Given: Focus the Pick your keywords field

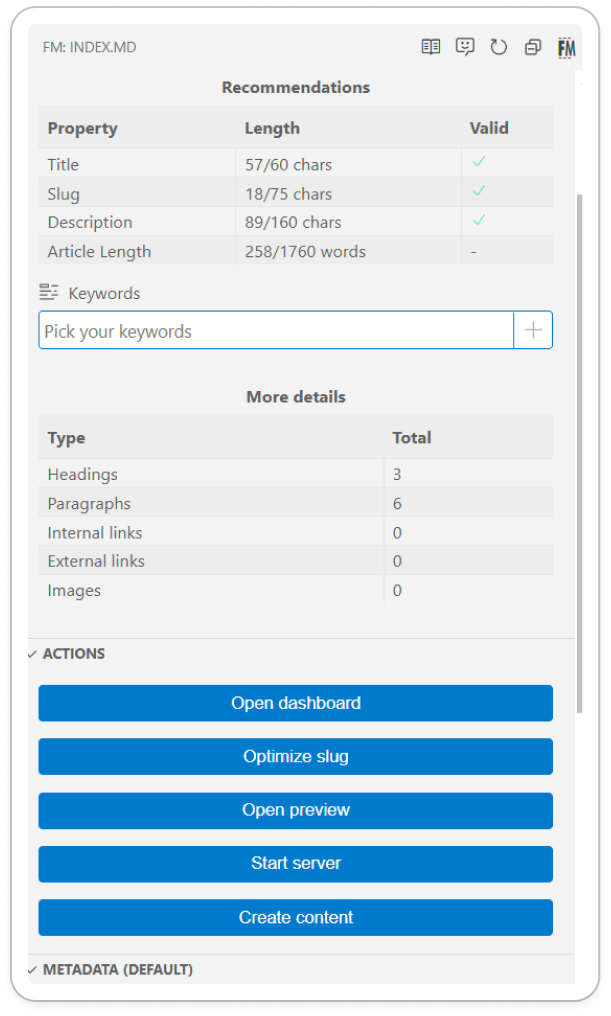Looking at the screenshot, I should point(276,330).
